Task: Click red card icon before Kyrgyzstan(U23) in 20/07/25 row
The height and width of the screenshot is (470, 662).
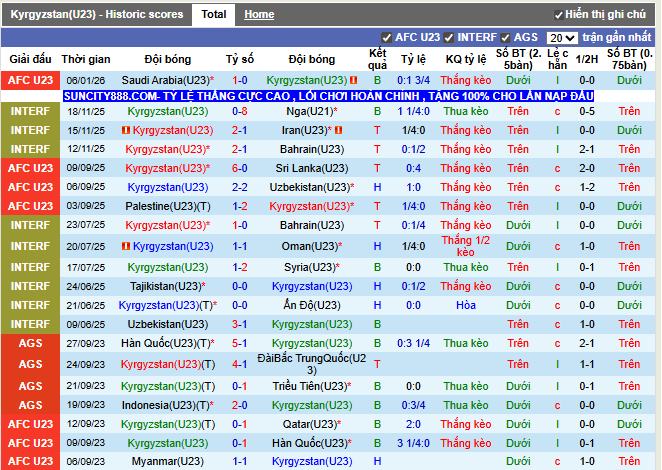Action: (x=126, y=246)
